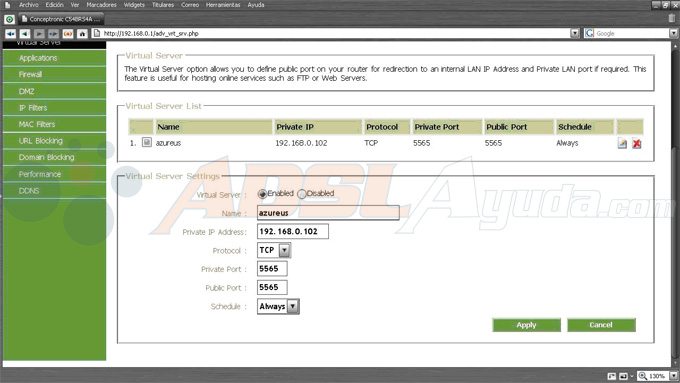Select the Enabled radio button
This screenshot has height=383, width=680.
[x=262, y=194]
